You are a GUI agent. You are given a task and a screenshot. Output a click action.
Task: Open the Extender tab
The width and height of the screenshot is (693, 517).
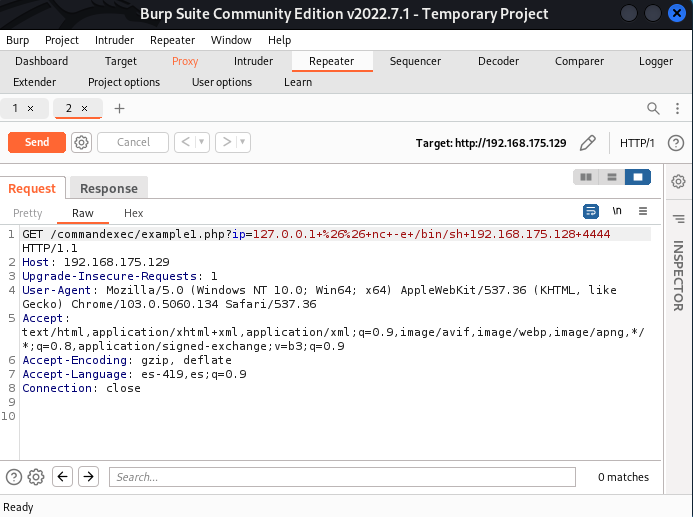(34, 82)
